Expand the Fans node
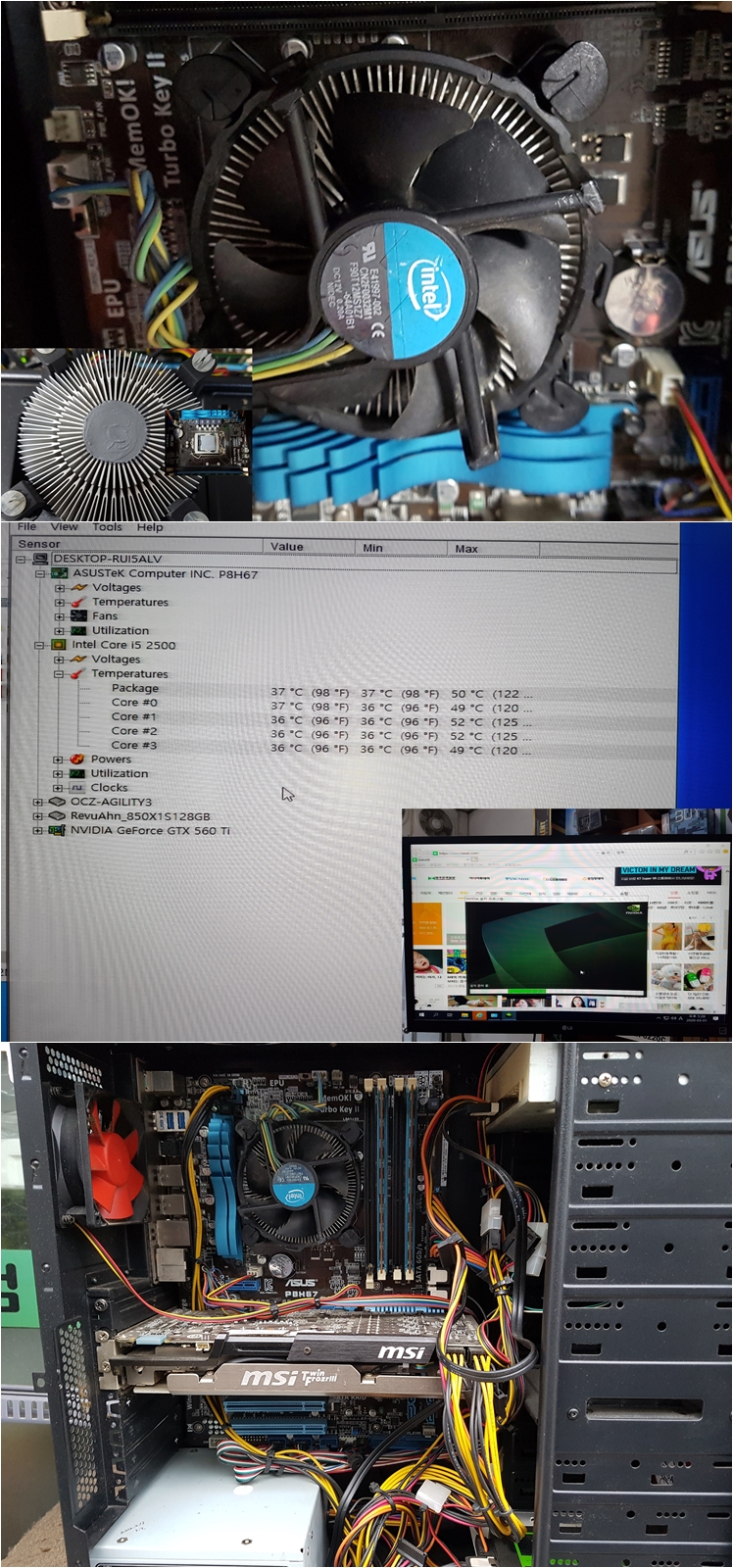The height and width of the screenshot is (1568, 733). (59, 616)
